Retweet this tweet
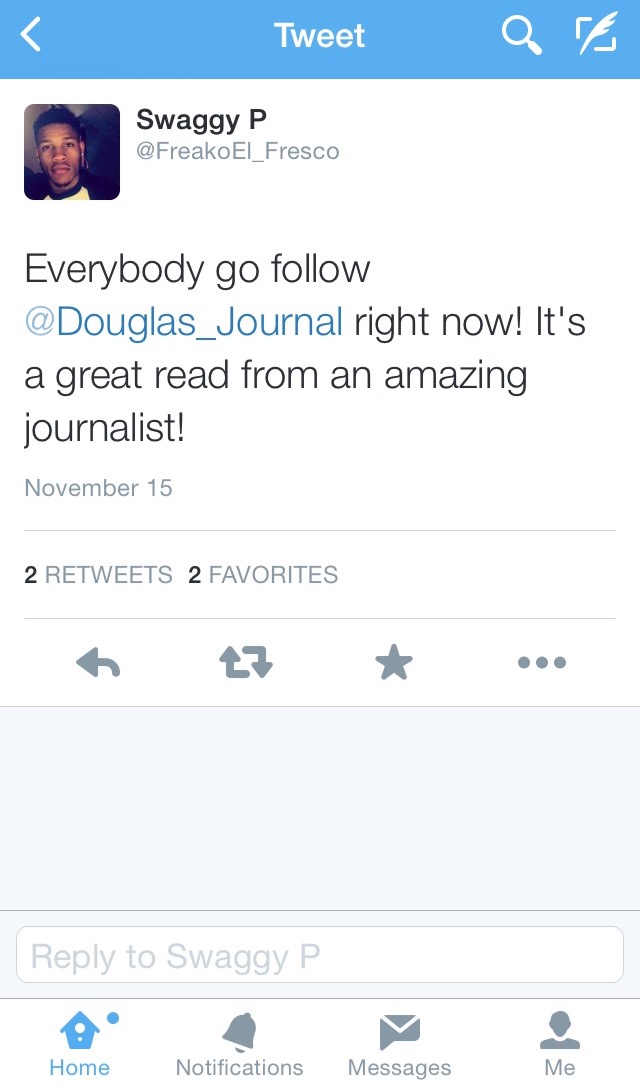Image resolution: width=640 pixels, height=1084 pixels. (245, 662)
